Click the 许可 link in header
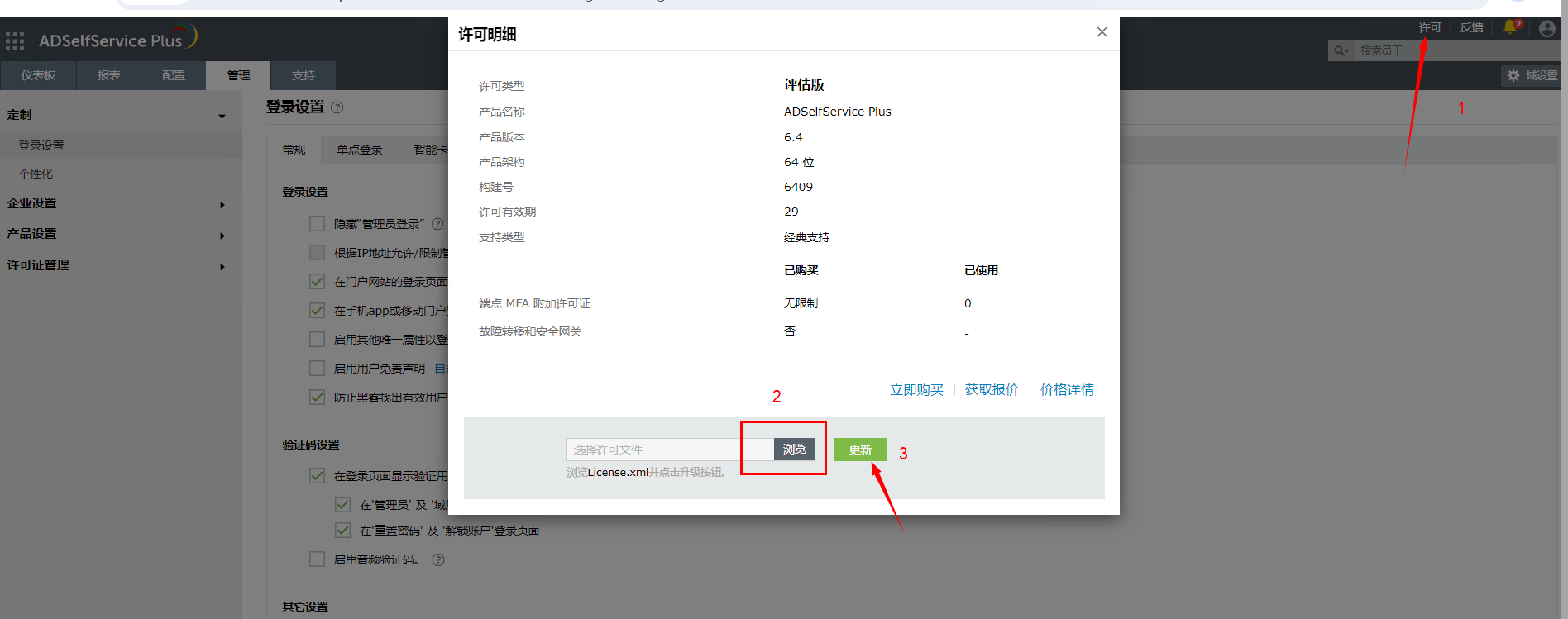 pyautogui.click(x=1430, y=27)
